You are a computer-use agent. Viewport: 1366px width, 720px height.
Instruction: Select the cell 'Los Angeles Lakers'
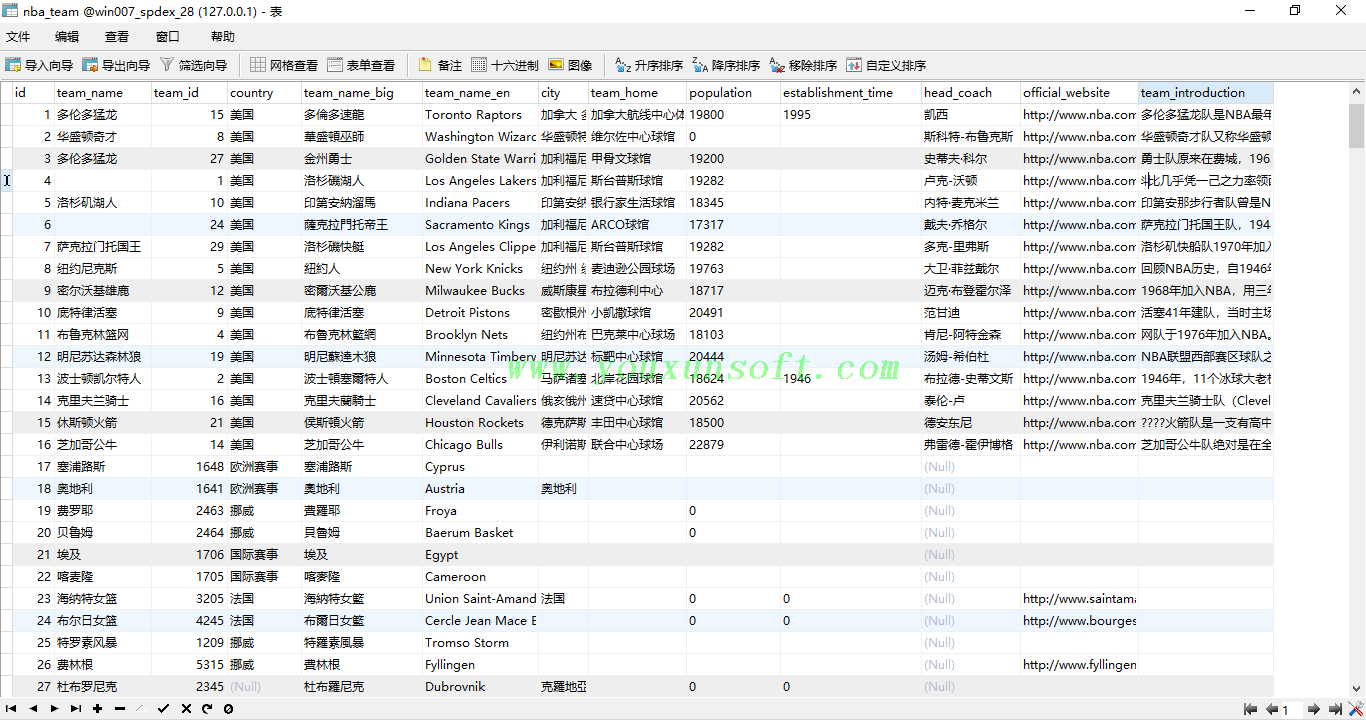[x=480, y=181]
